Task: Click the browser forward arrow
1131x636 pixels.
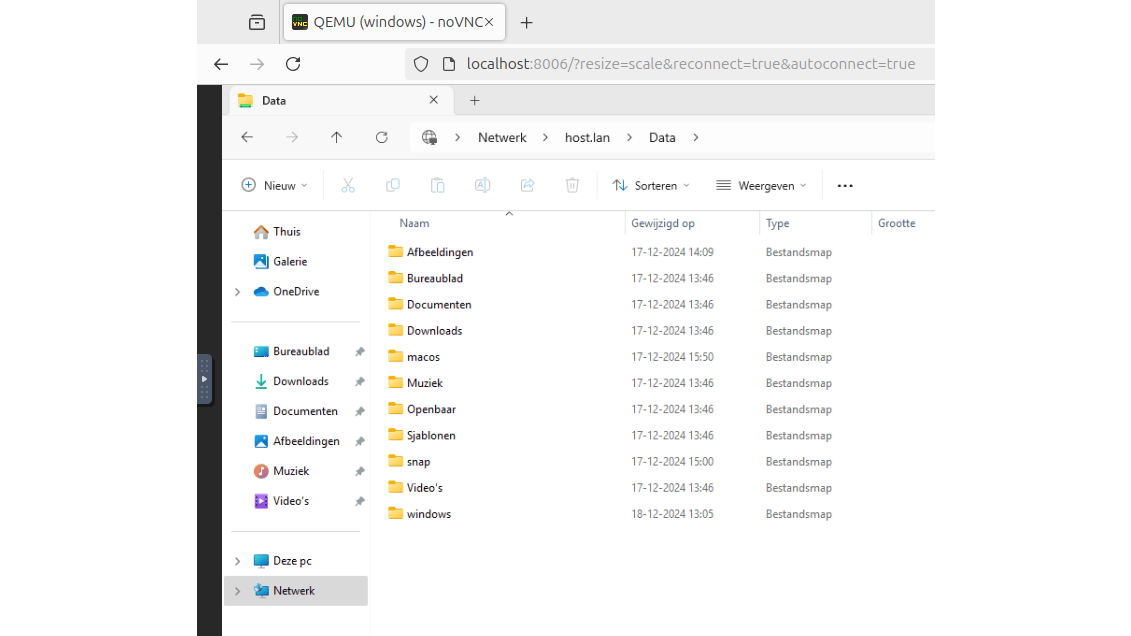Action: tap(257, 63)
